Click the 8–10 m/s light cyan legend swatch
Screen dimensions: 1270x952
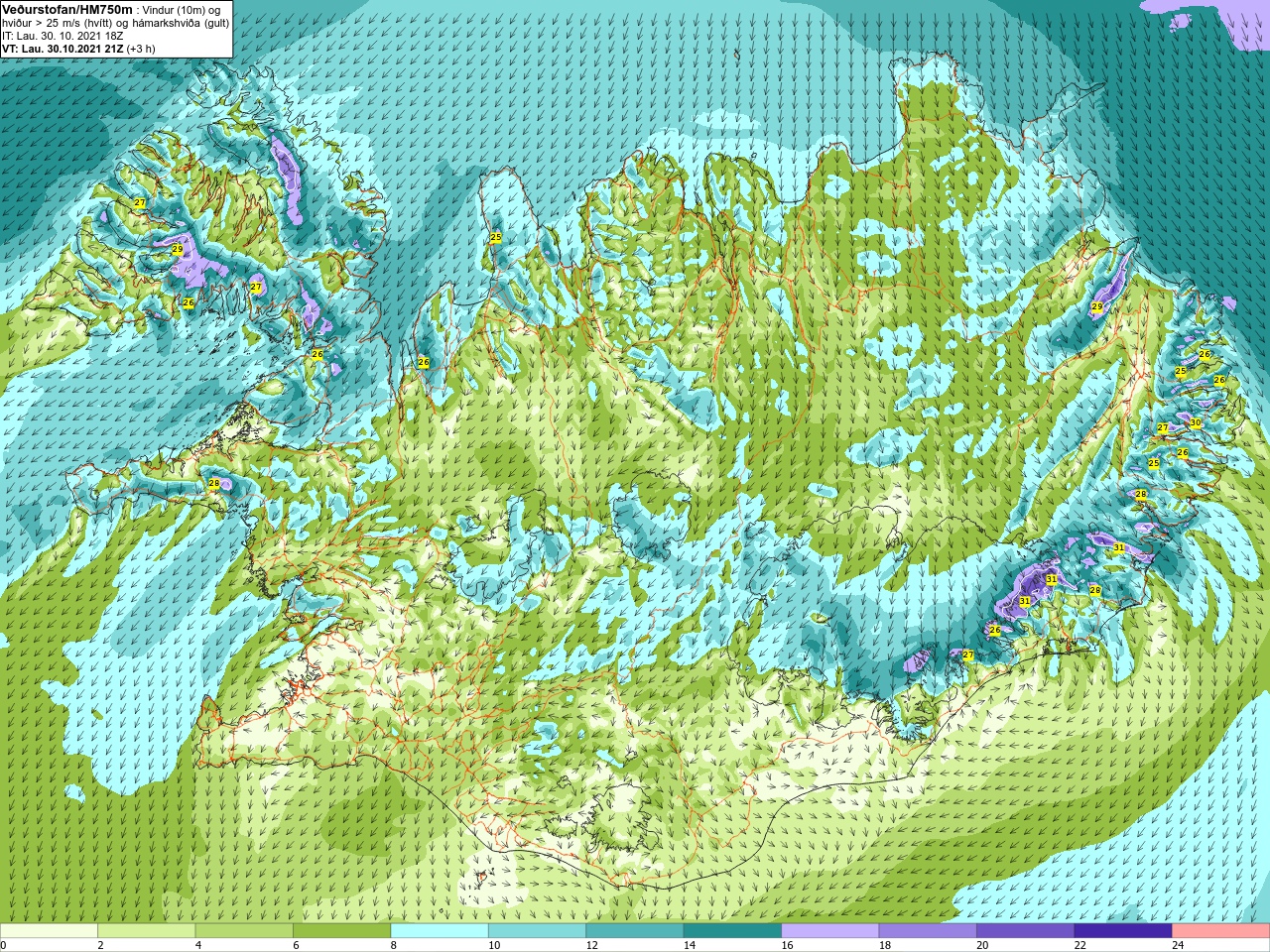coord(440,931)
